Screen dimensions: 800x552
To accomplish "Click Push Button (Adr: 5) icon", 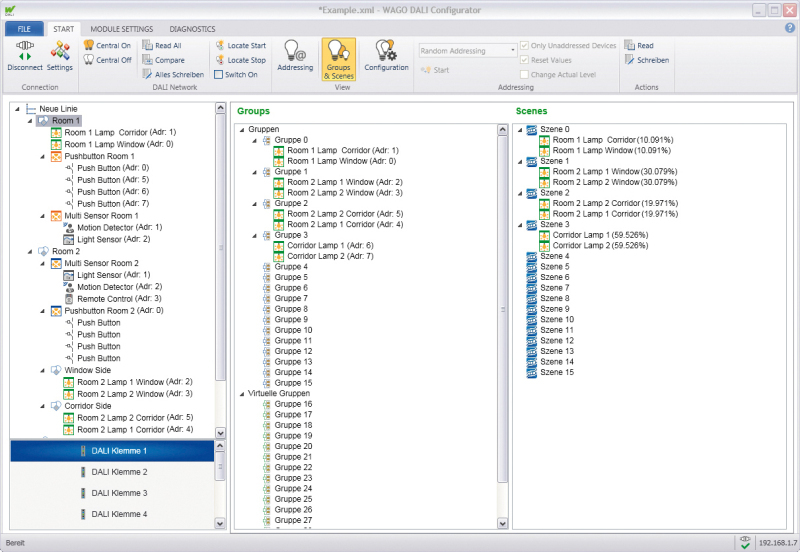I will click(69, 180).
